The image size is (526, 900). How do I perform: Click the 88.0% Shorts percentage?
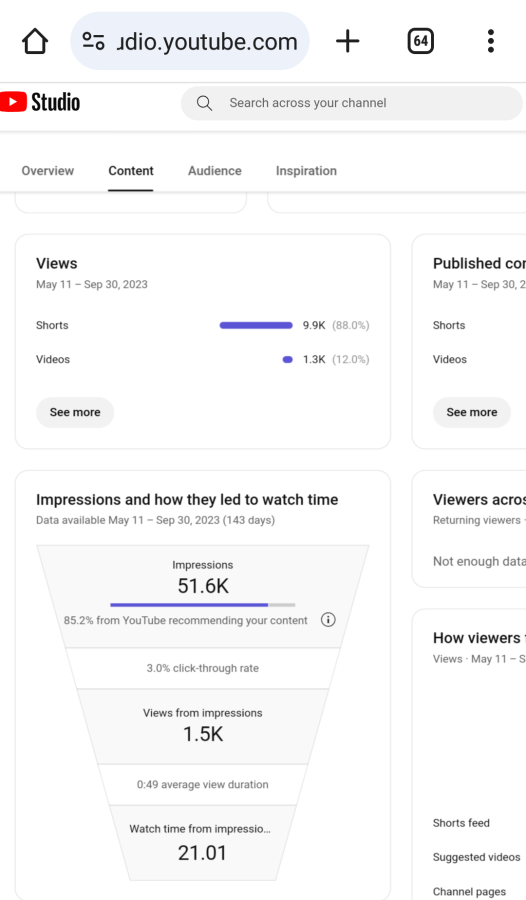click(351, 325)
